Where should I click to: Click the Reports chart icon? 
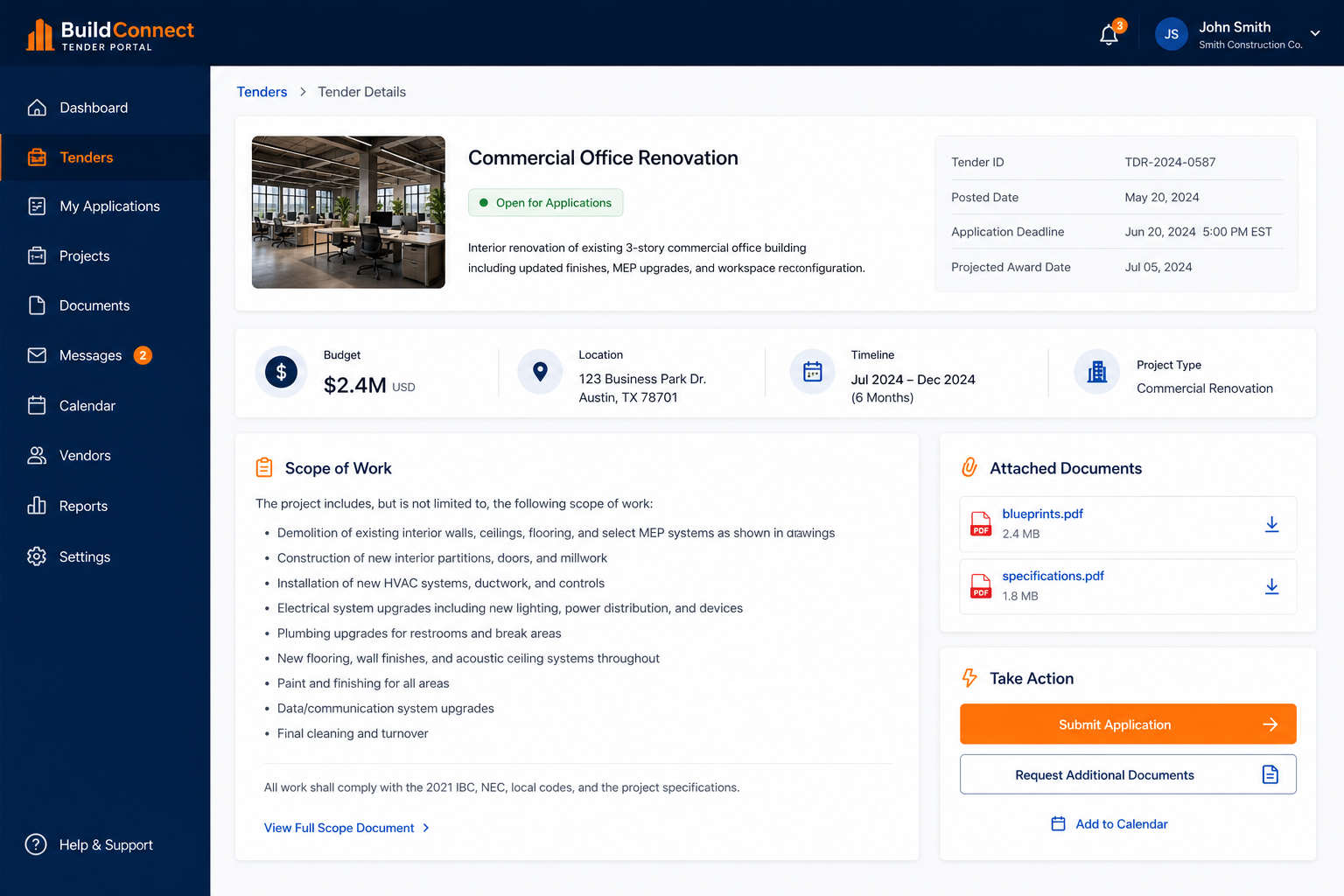37,506
